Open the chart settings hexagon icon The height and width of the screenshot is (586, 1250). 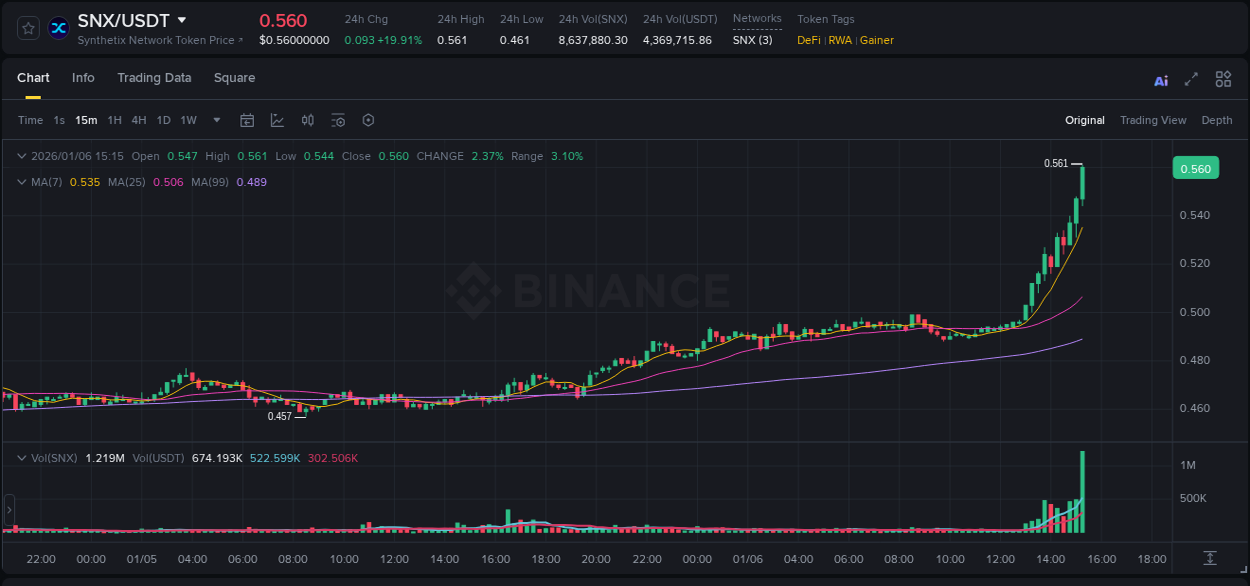pos(368,120)
